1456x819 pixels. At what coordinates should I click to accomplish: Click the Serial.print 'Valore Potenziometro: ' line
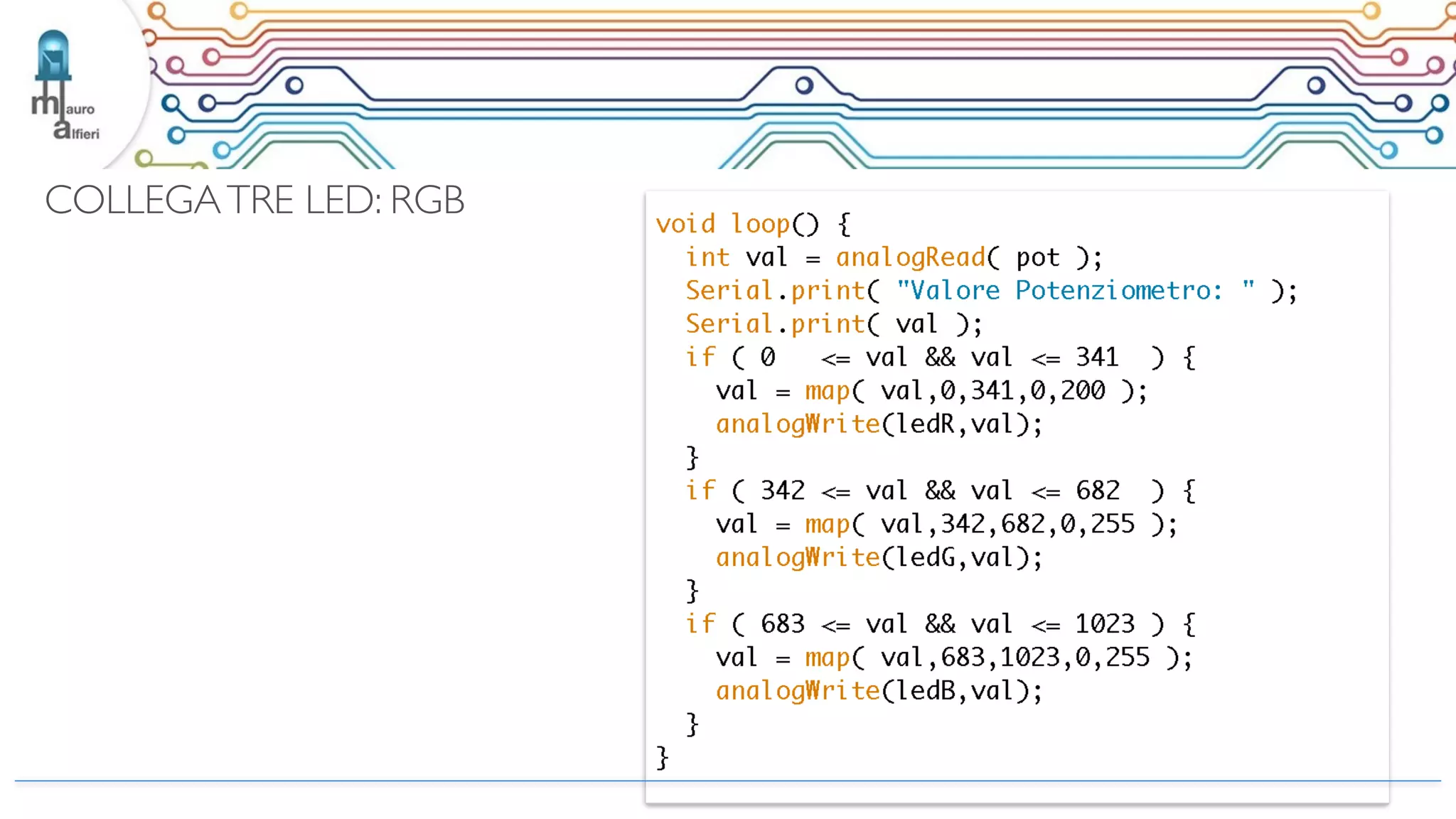pyautogui.click(x=991, y=291)
